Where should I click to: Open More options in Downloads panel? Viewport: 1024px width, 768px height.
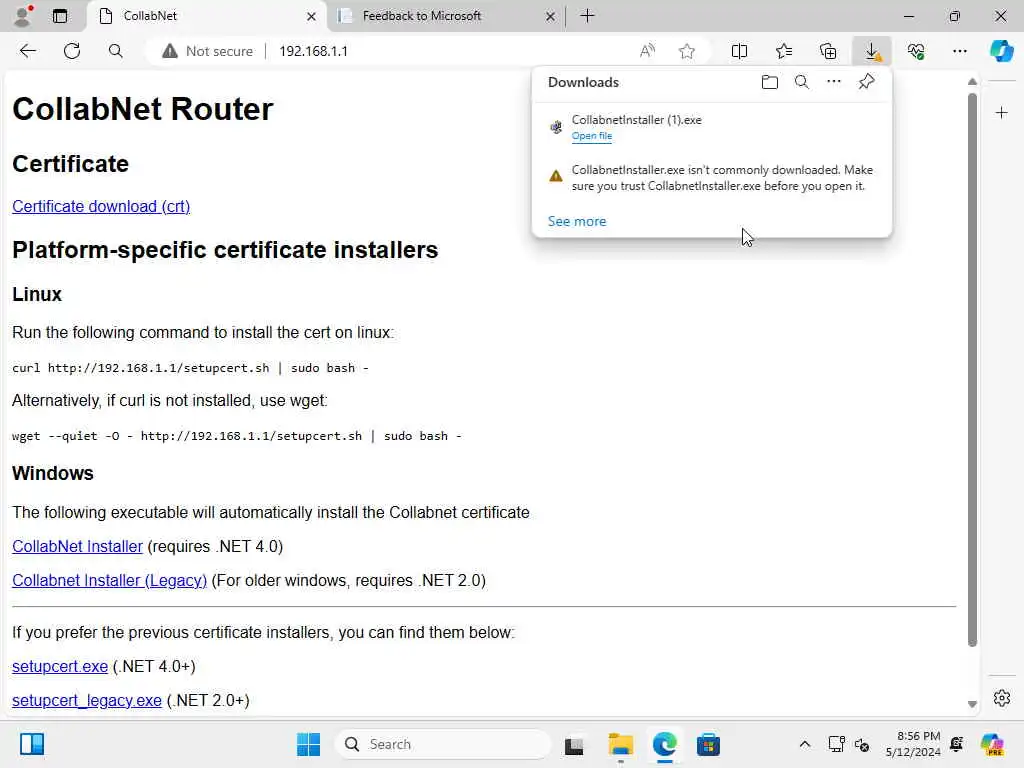tap(834, 82)
